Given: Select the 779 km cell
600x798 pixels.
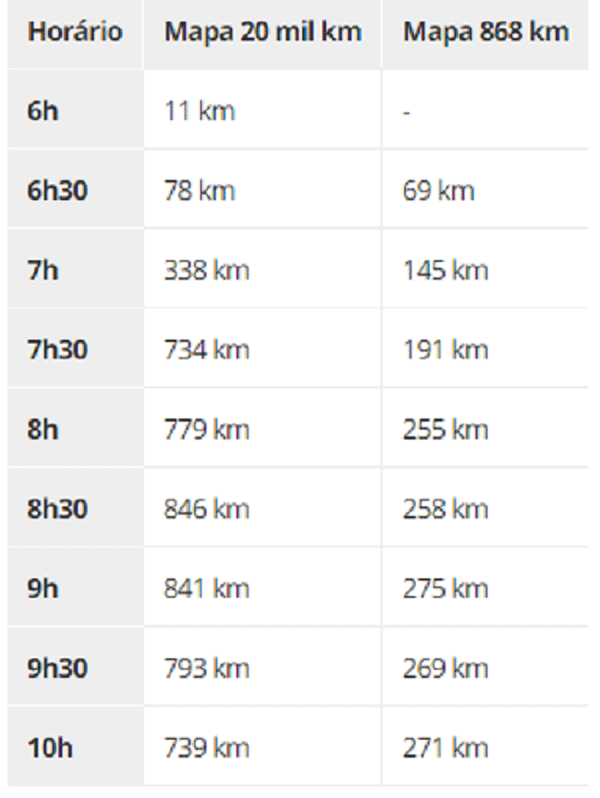Looking at the screenshot, I should click(207, 430).
